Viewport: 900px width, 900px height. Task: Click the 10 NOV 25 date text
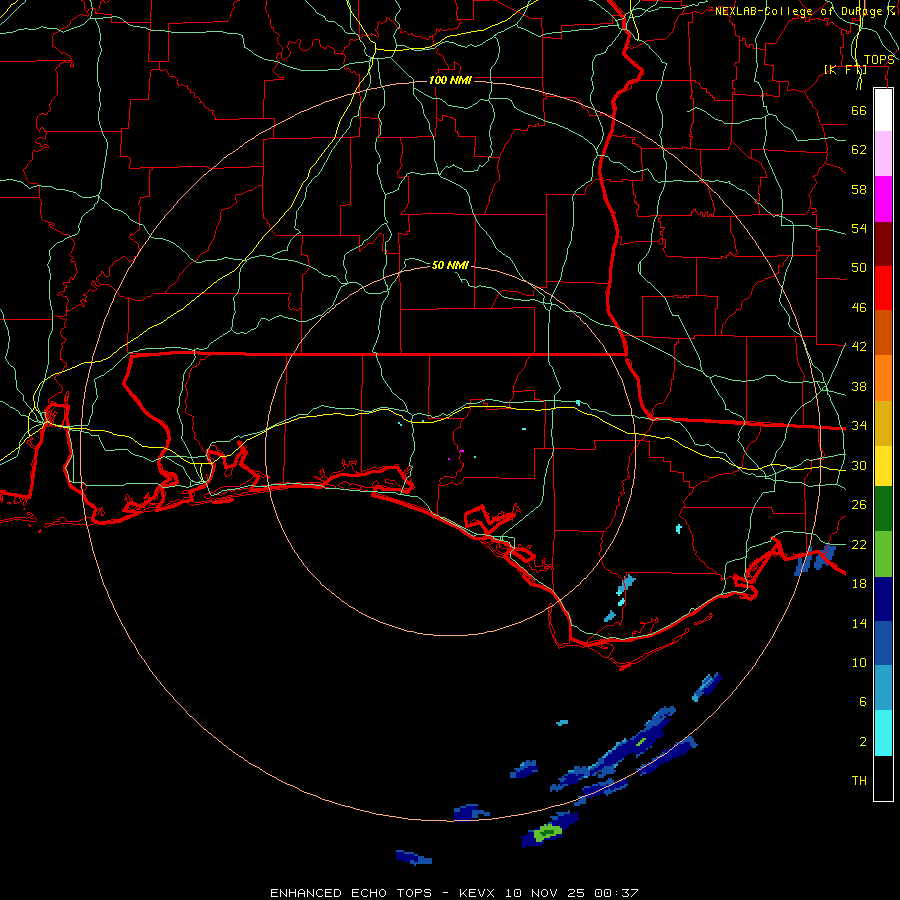tap(544, 893)
